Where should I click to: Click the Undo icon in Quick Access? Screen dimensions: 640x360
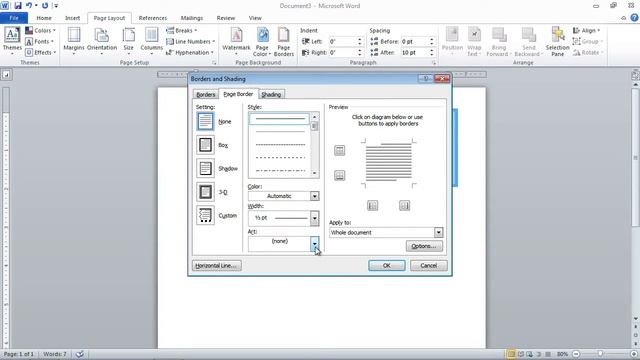pos(29,6)
